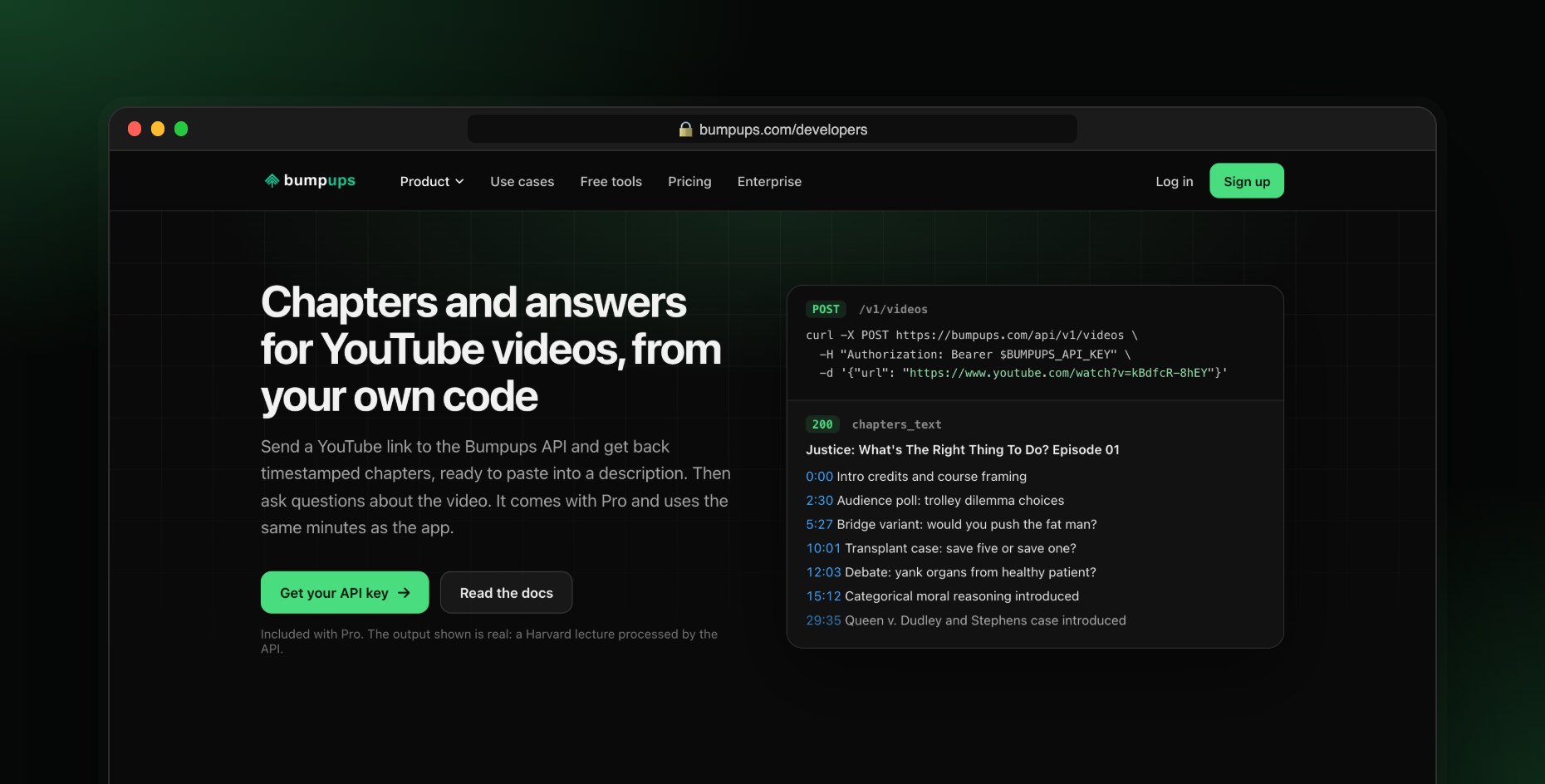1545x784 pixels.
Task: Click the green maximize window button
Action: coord(181,129)
